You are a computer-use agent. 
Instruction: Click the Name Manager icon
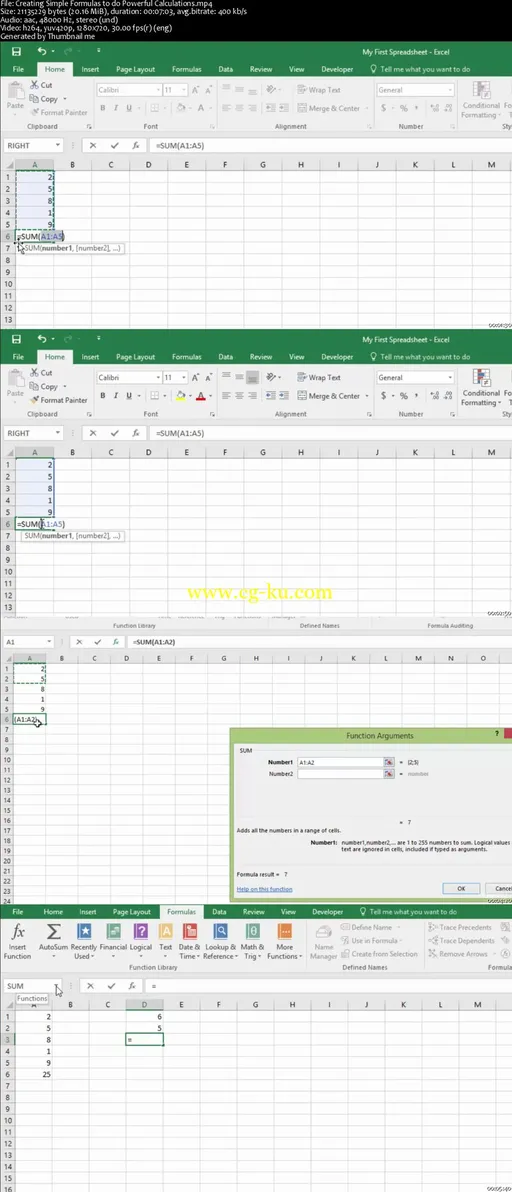(324, 933)
